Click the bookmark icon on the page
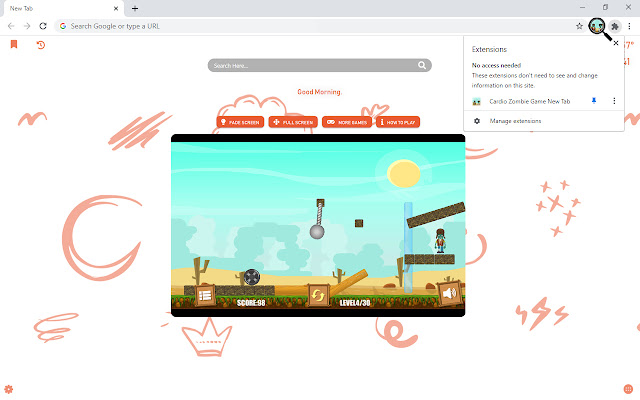Image resolution: width=640 pixels, height=400 pixels. [x=14, y=44]
